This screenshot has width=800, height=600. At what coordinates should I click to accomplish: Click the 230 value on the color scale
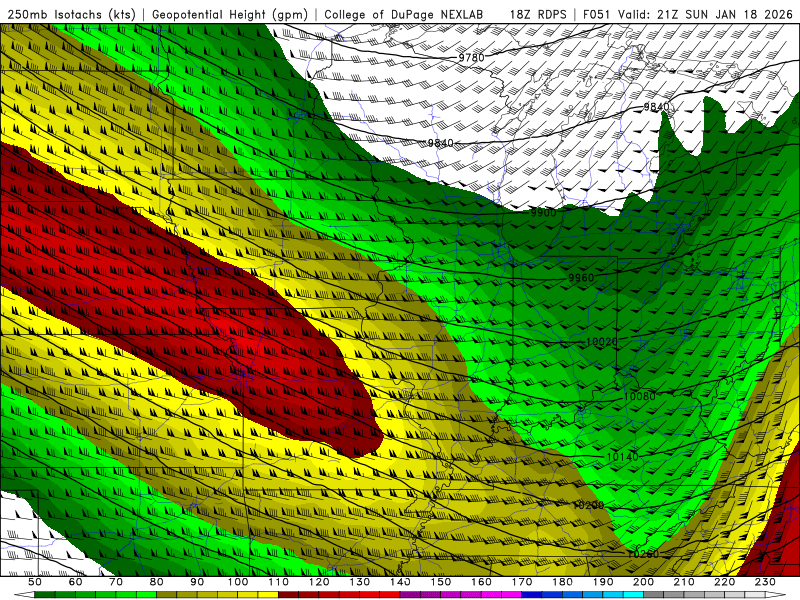(765, 582)
